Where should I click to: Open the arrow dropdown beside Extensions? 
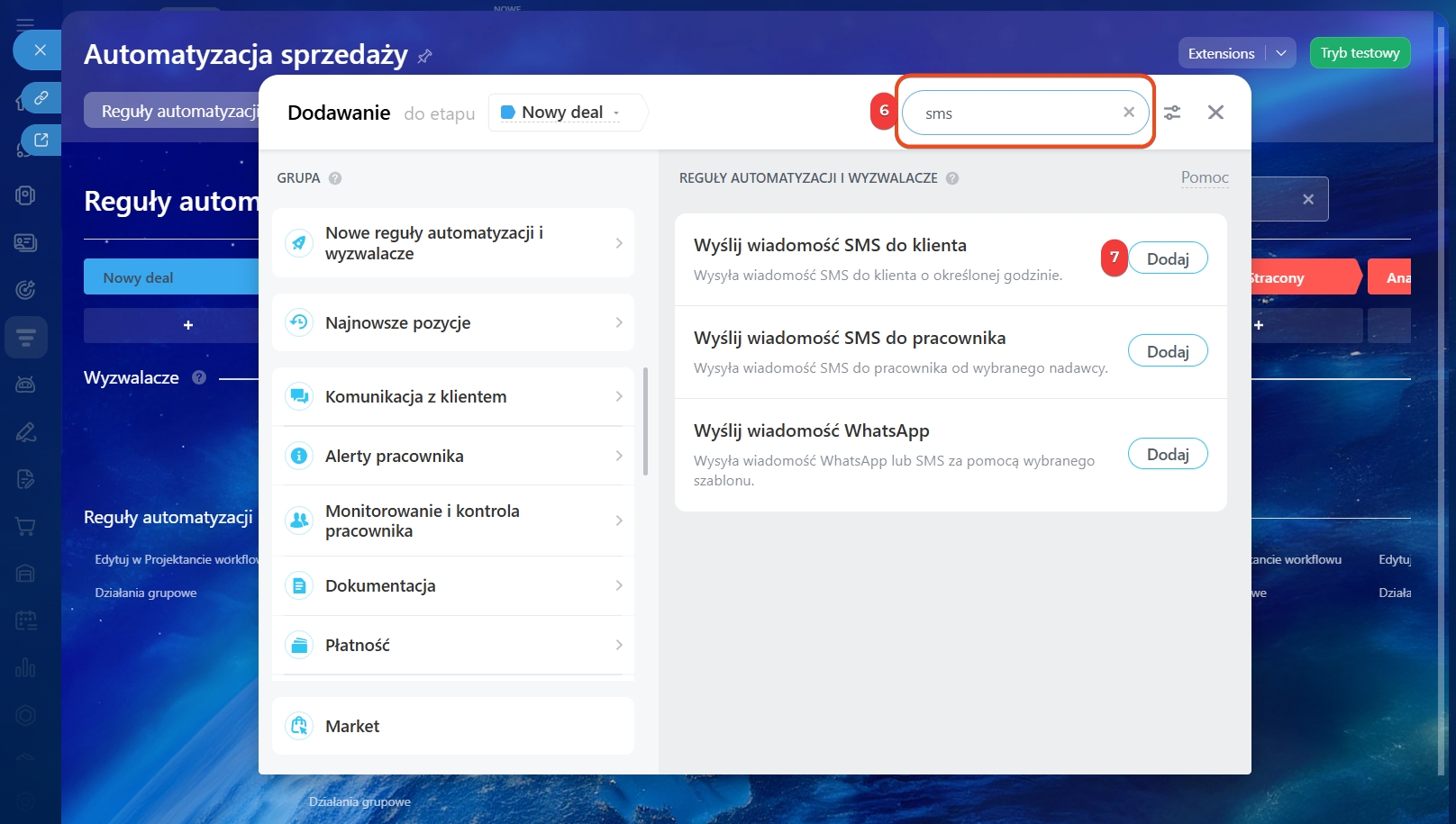click(1281, 53)
